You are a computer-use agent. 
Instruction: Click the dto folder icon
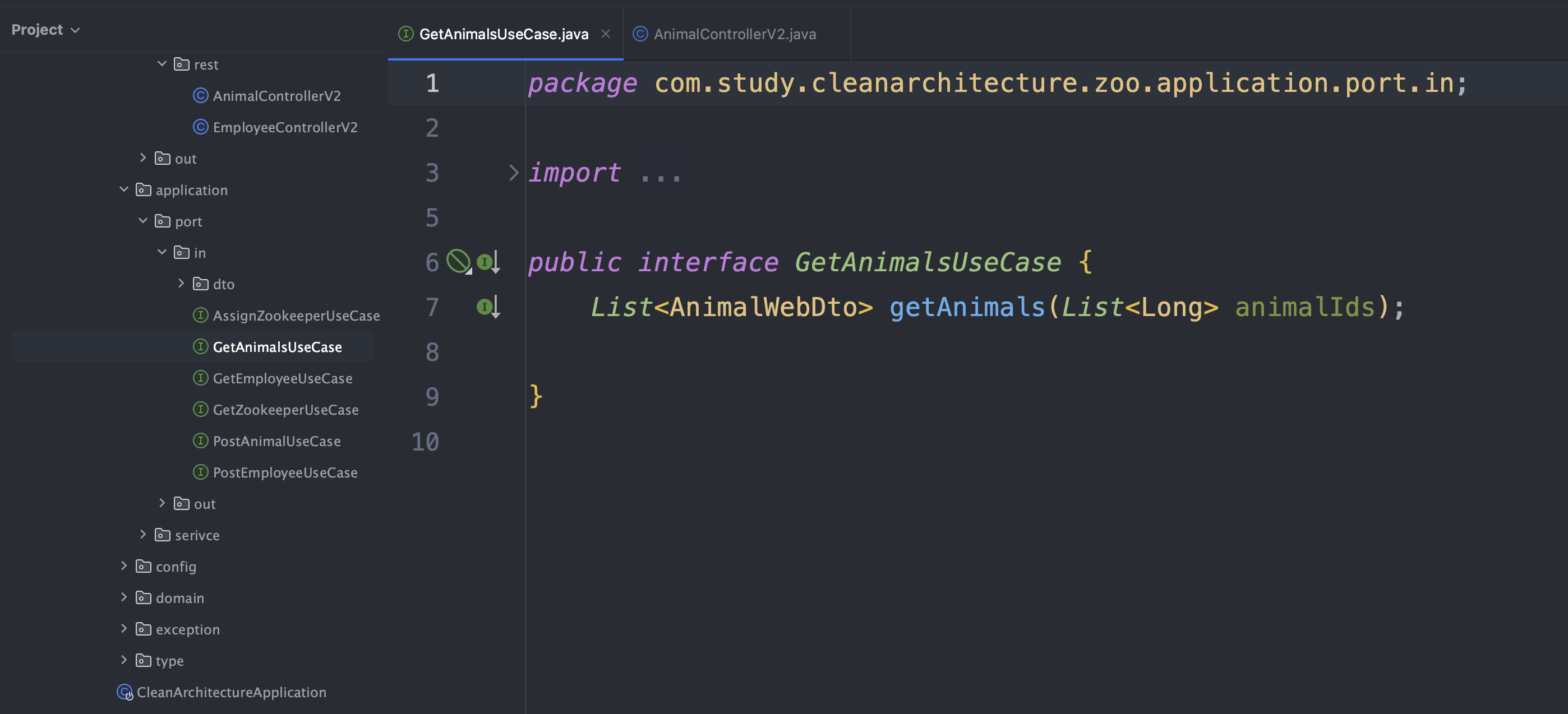(x=200, y=284)
